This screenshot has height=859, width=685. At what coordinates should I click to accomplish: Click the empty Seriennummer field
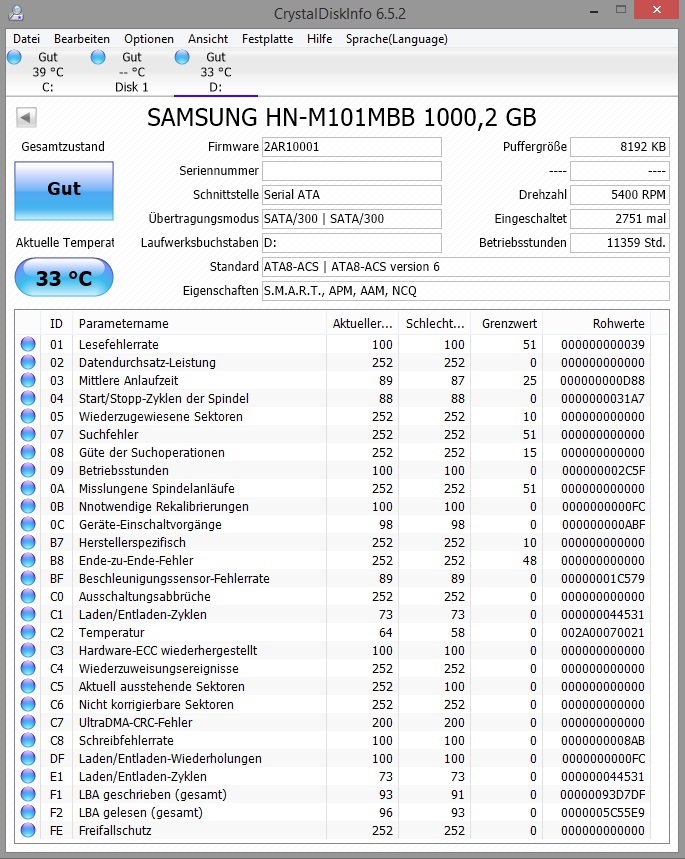352,171
